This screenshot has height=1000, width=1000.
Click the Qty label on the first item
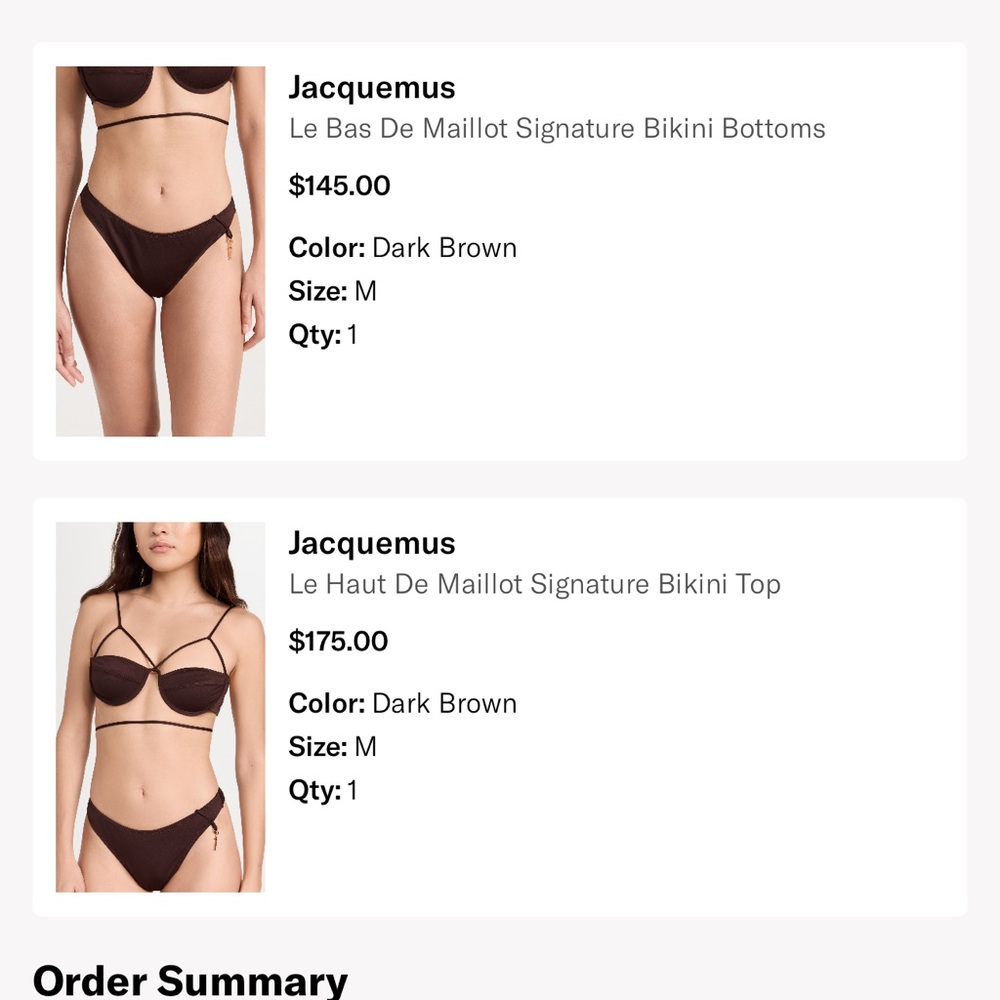pos(311,335)
